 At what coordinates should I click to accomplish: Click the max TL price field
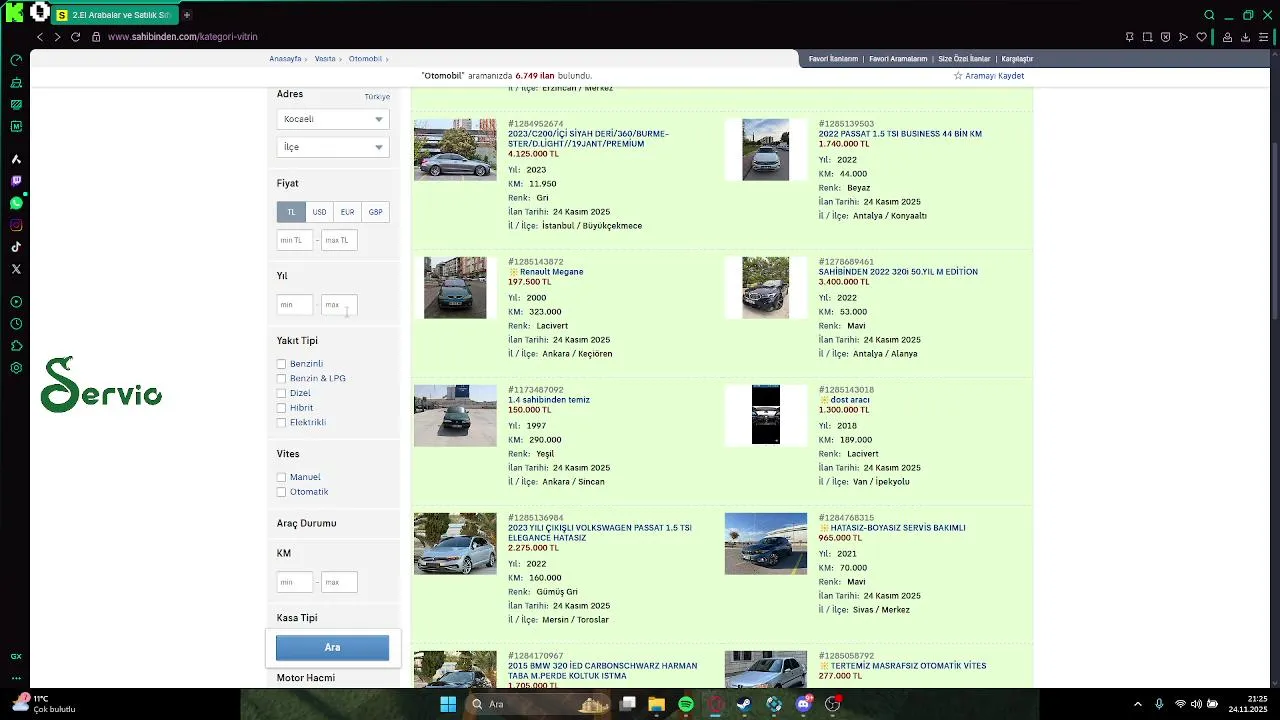[339, 240]
